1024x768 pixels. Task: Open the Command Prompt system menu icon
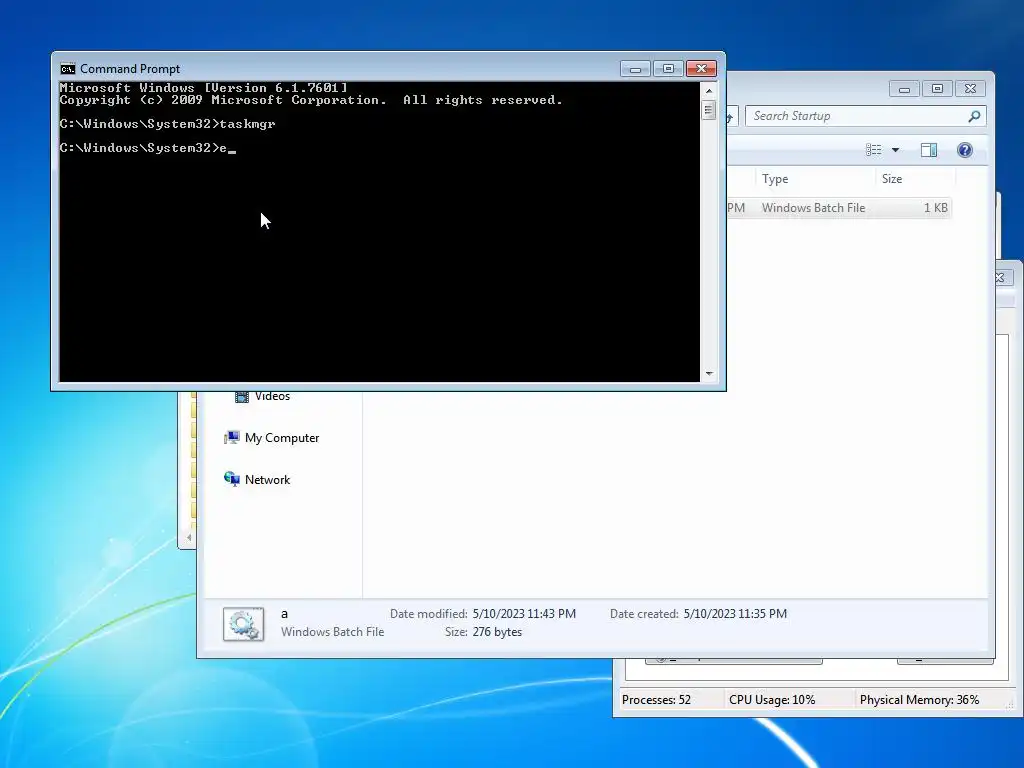(67, 69)
